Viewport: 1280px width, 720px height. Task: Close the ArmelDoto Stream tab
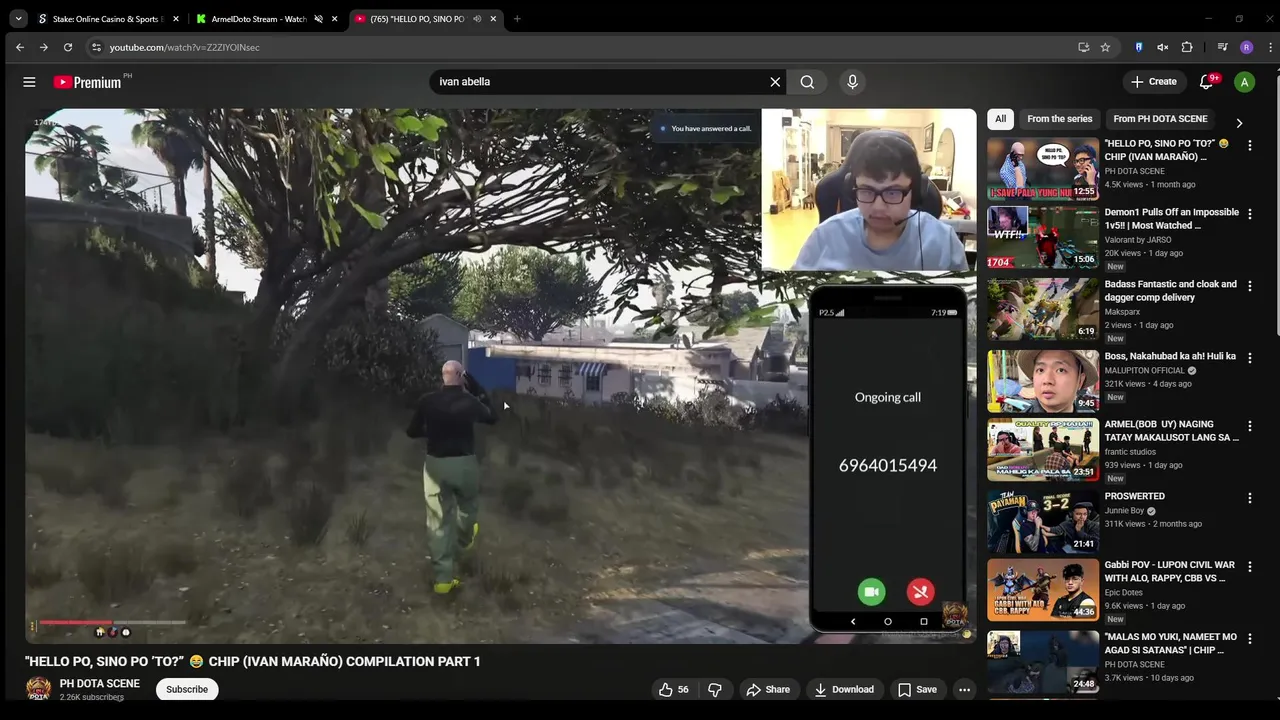[x=335, y=19]
